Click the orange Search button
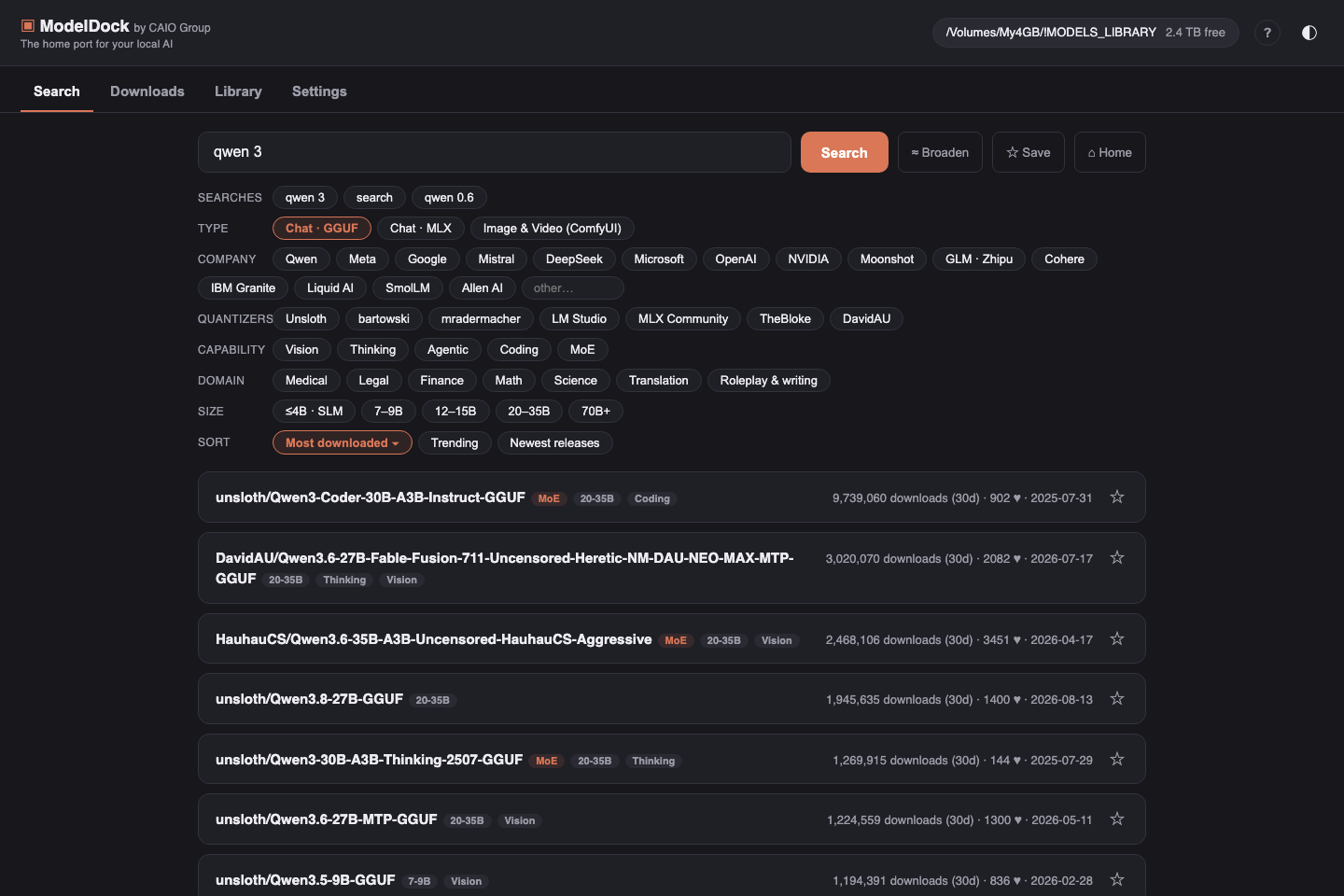Screen dimensions: 1344x896 845,152
